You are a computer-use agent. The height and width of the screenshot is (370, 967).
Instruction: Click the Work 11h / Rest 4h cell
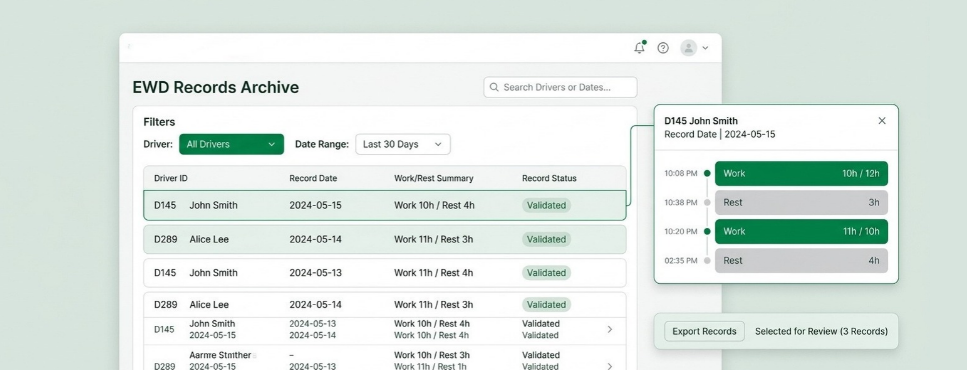(x=434, y=273)
